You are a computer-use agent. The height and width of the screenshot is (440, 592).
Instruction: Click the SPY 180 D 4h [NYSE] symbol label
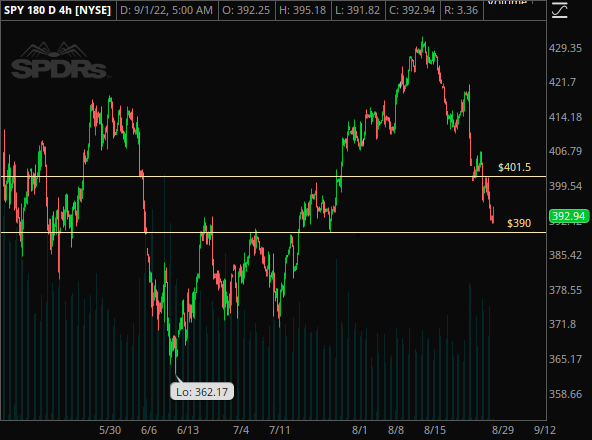58,10
